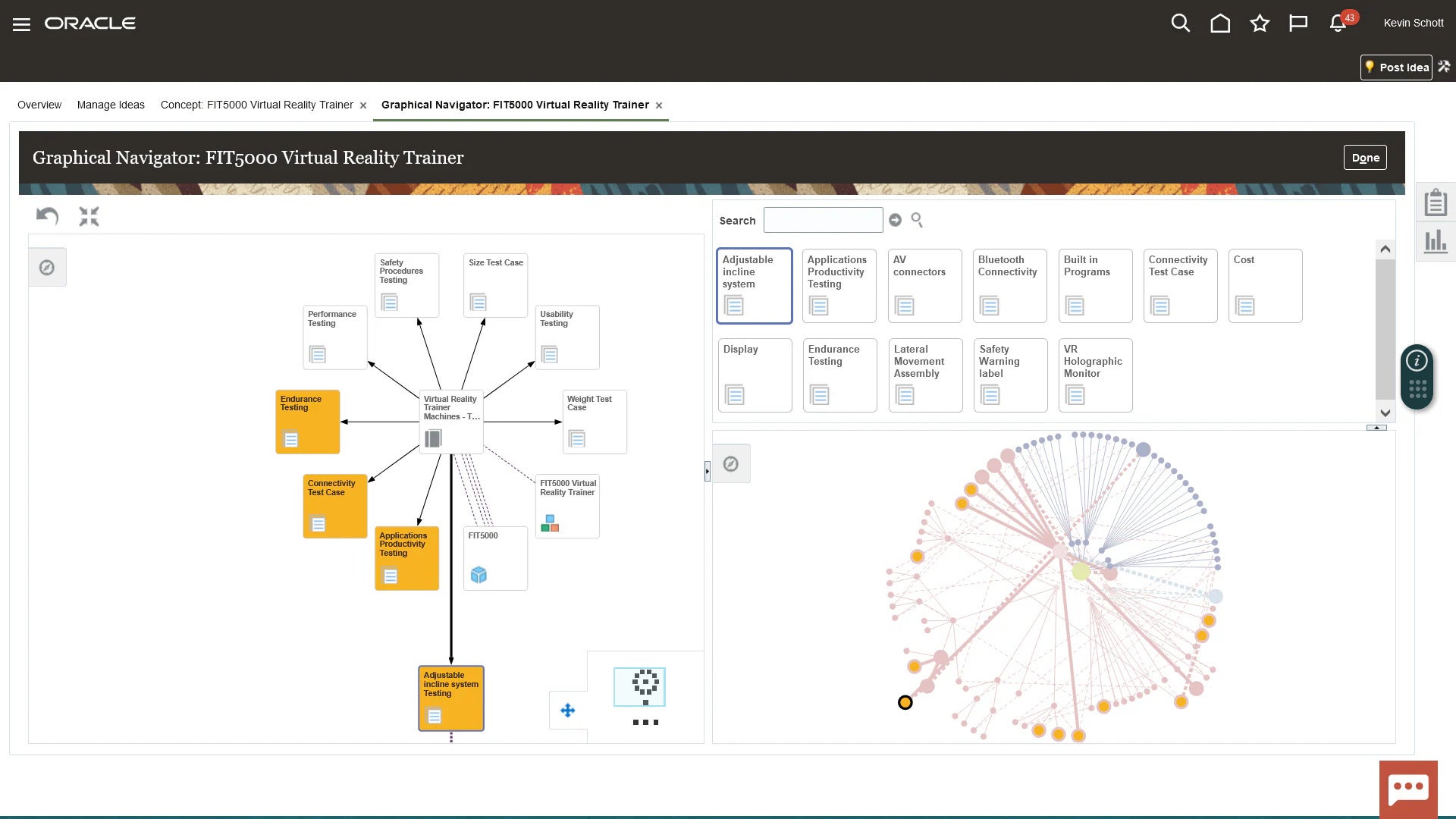
Task: Click the Search text field
Action: coord(823,220)
